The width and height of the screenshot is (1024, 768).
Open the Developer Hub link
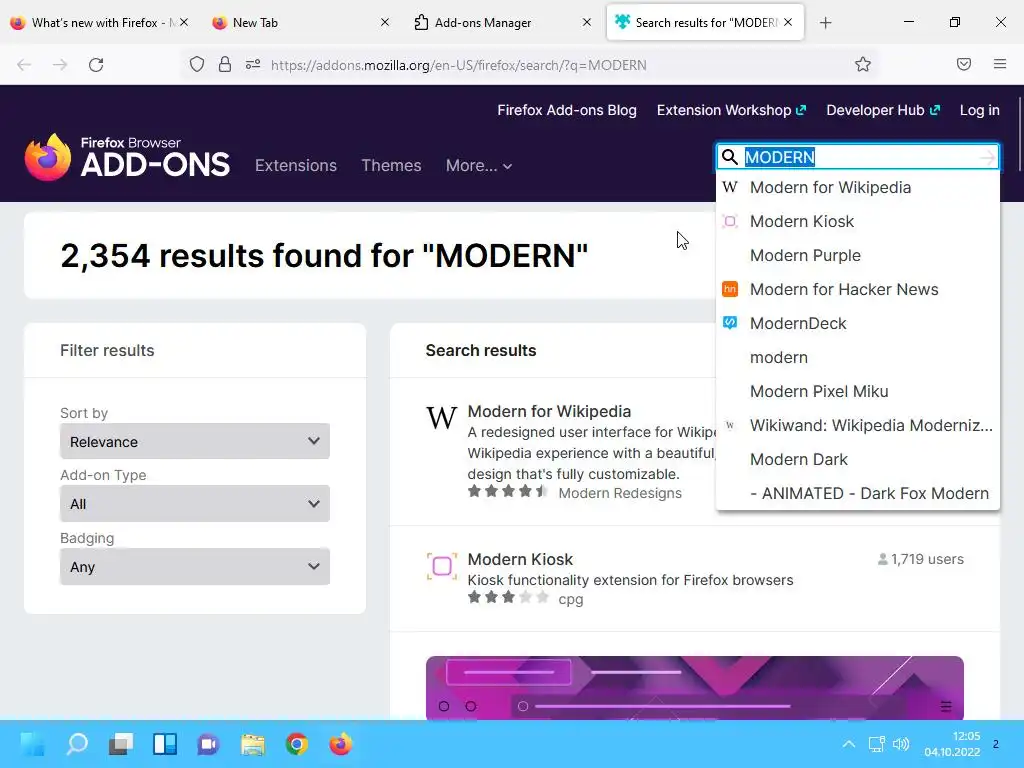pos(883,110)
